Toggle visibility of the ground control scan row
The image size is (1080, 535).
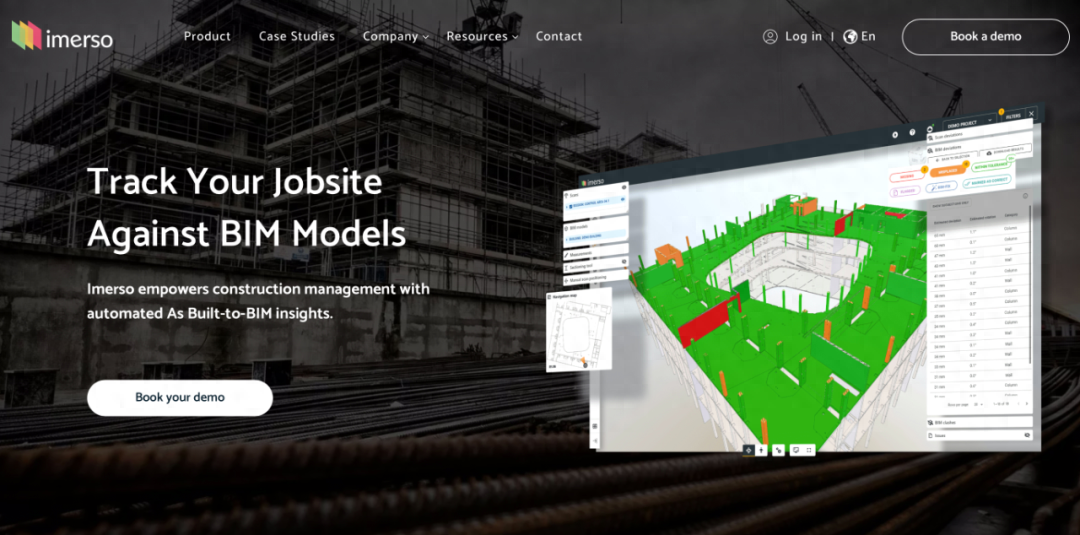point(623,199)
